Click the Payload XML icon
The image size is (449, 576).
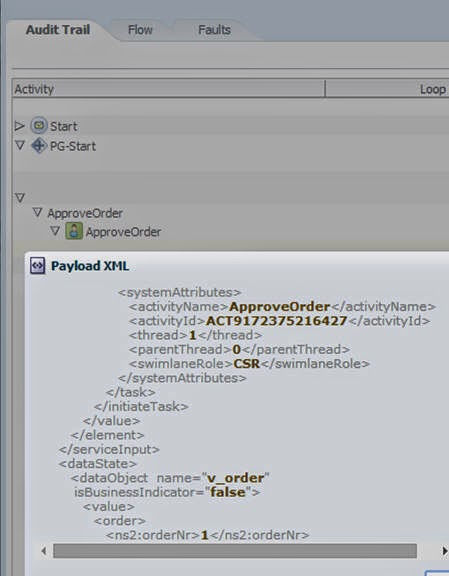37,266
